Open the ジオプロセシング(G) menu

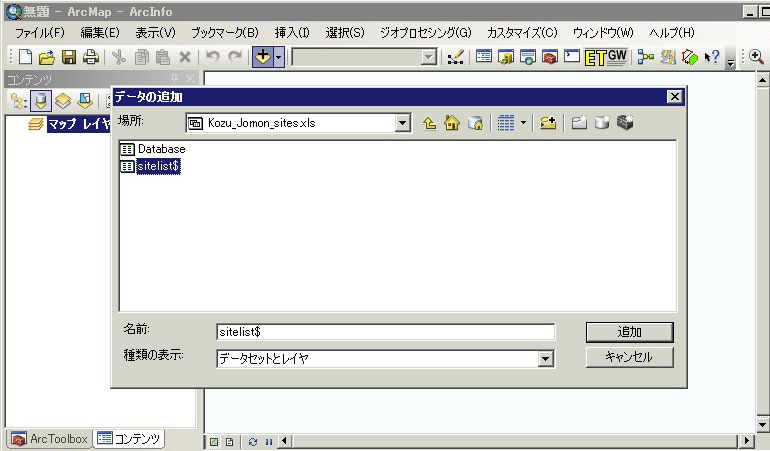coord(426,32)
